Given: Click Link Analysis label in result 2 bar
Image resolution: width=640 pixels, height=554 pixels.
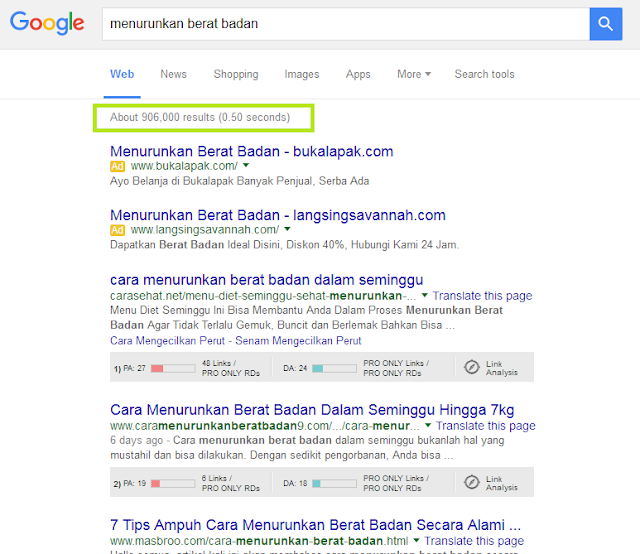Looking at the screenshot, I should [502, 483].
